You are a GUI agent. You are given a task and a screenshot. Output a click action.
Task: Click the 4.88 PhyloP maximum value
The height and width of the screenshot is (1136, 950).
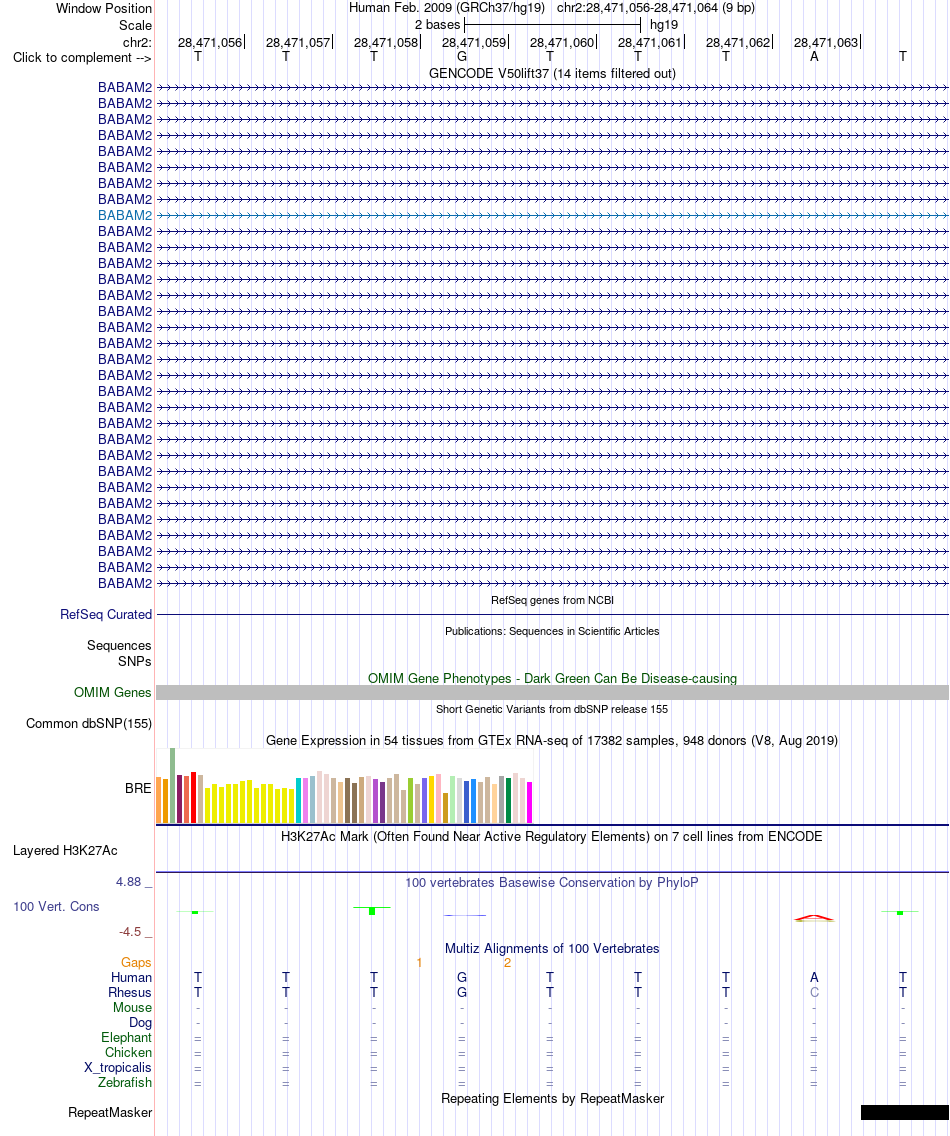pyautogui.click(x=128, y=882)
